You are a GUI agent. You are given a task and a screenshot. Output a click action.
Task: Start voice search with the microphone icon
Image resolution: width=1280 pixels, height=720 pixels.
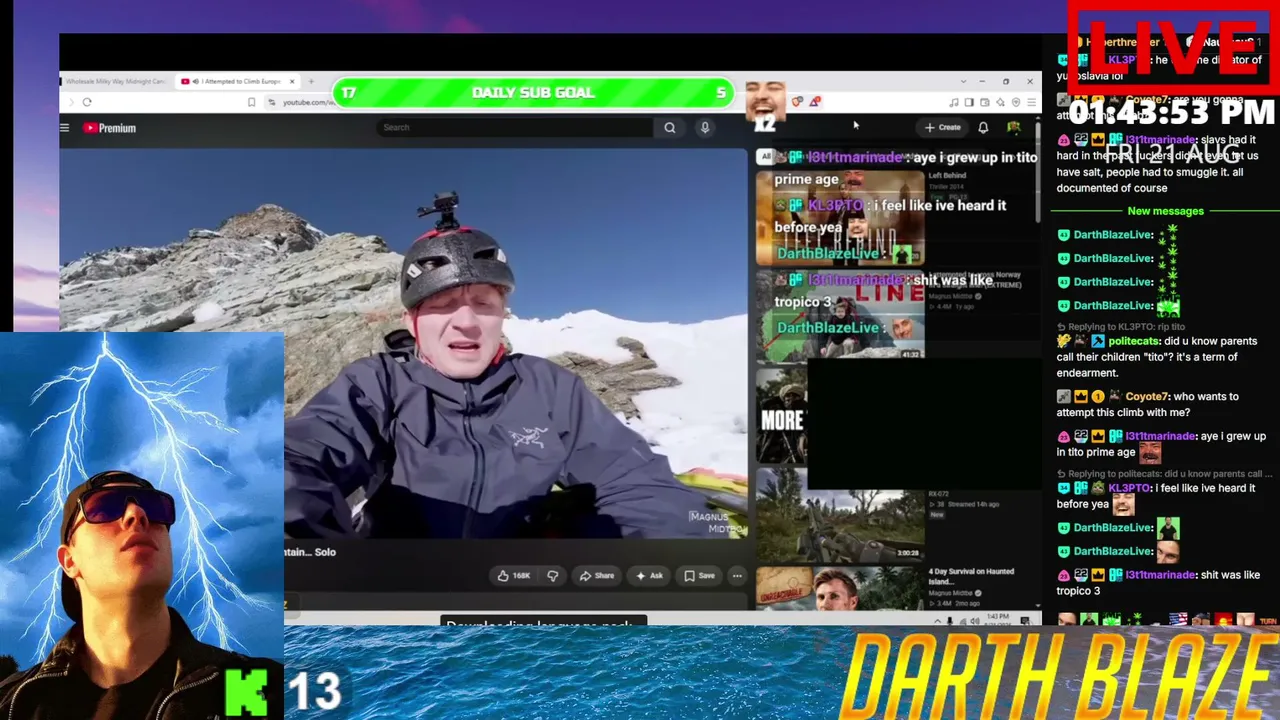point(705,128)
